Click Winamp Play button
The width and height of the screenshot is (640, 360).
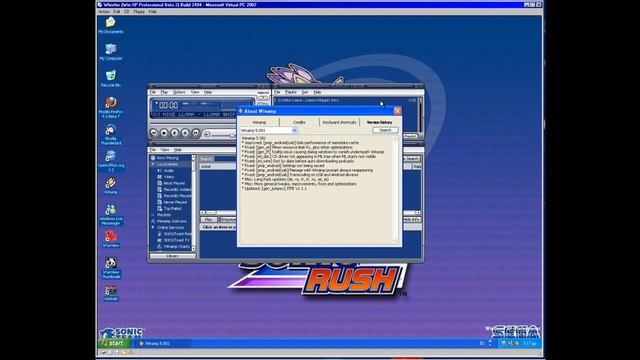tap(164, 133)
